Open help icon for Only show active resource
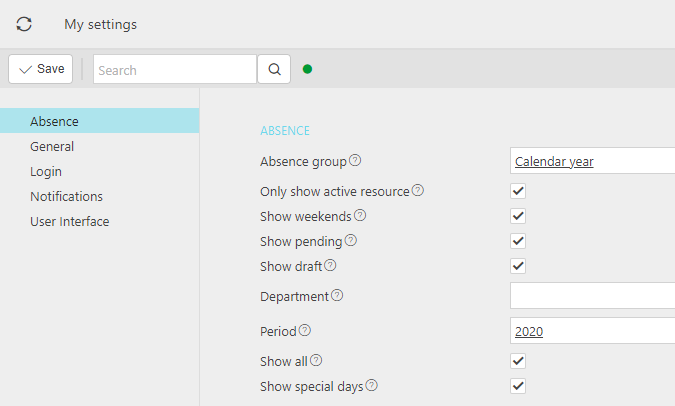Screen dimensions: 675x406 pyautogui.click(x=418, y=191)
